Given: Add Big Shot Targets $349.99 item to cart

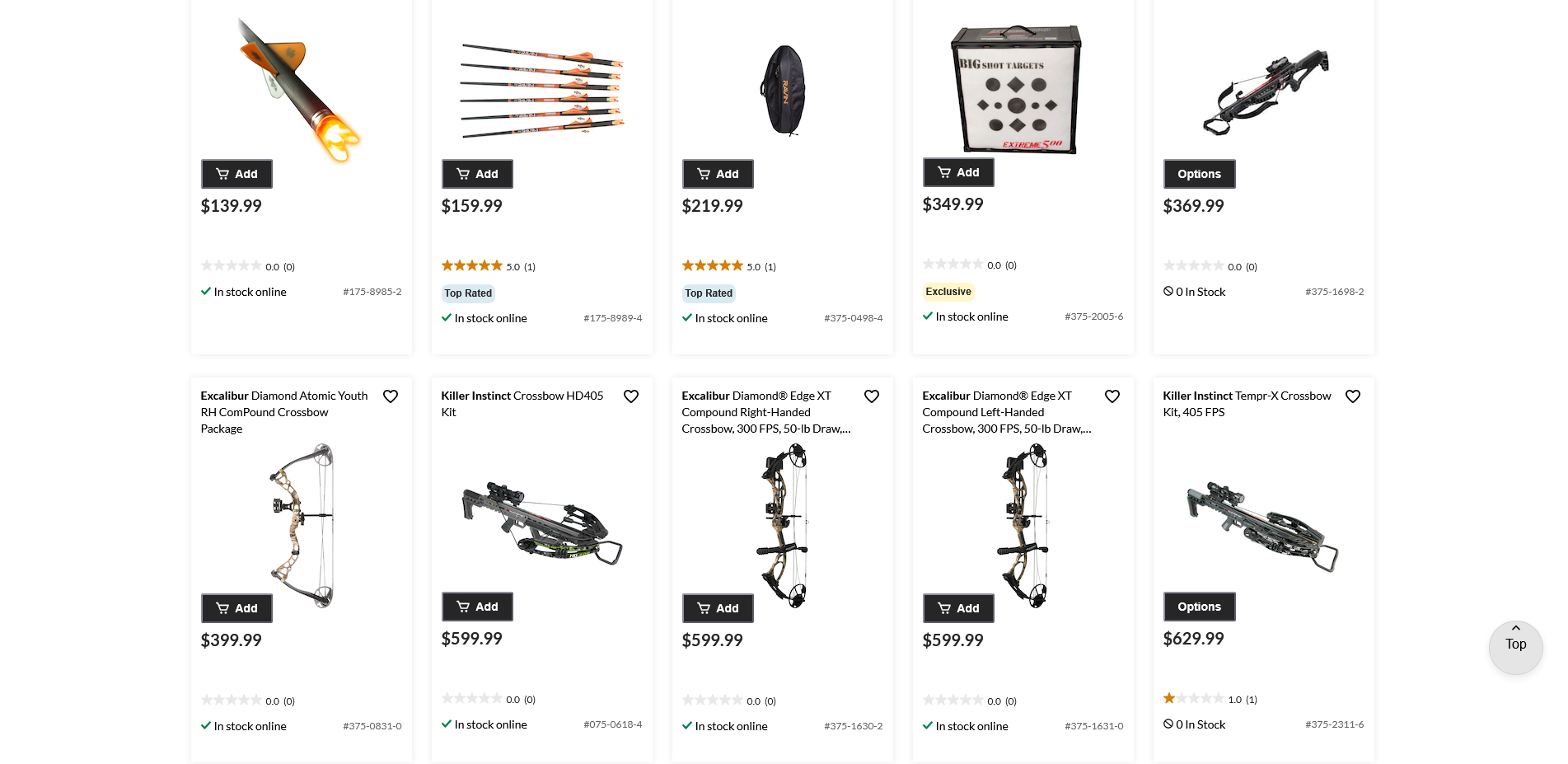Looking at the screenshot, I should [958, 172].
